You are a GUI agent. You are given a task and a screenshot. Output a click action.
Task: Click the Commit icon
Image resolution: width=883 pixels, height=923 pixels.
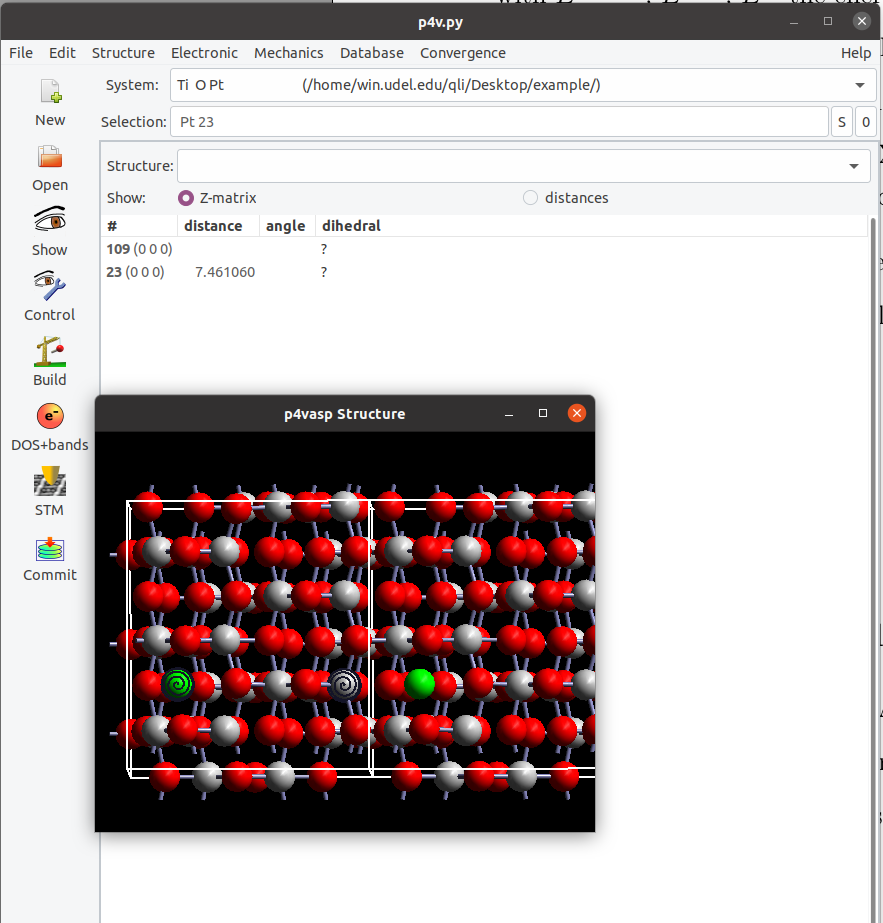(x=50, y=549)
